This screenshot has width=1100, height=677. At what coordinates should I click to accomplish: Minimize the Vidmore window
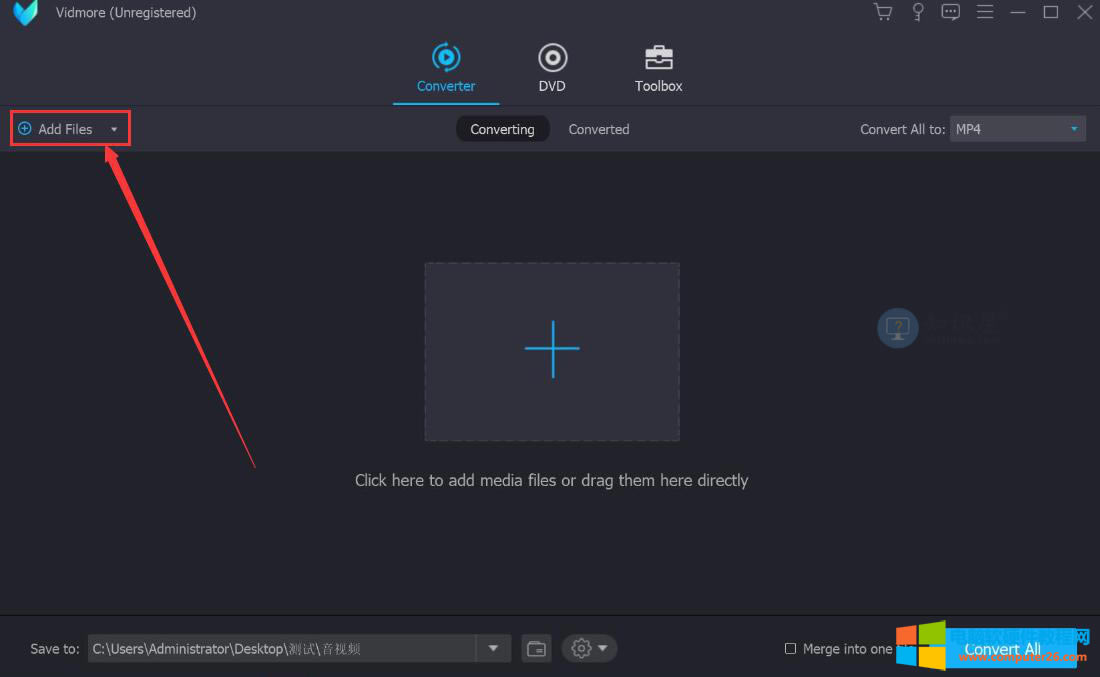coord(1018,12)
